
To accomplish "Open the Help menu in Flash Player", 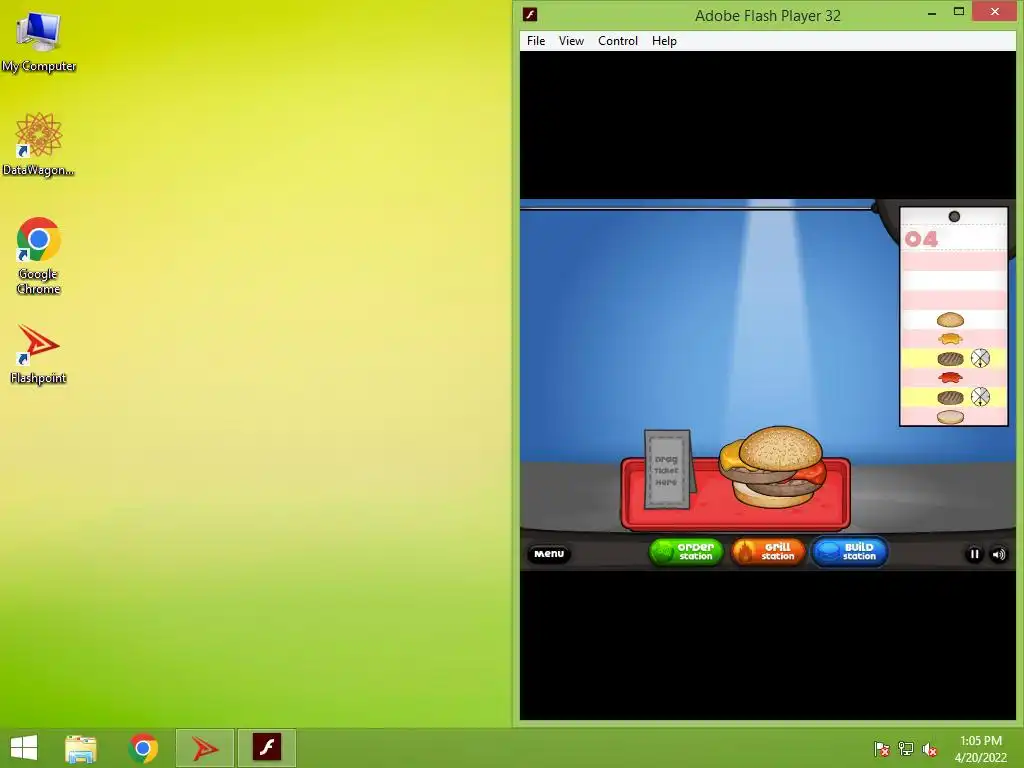I will coord(664,40).
